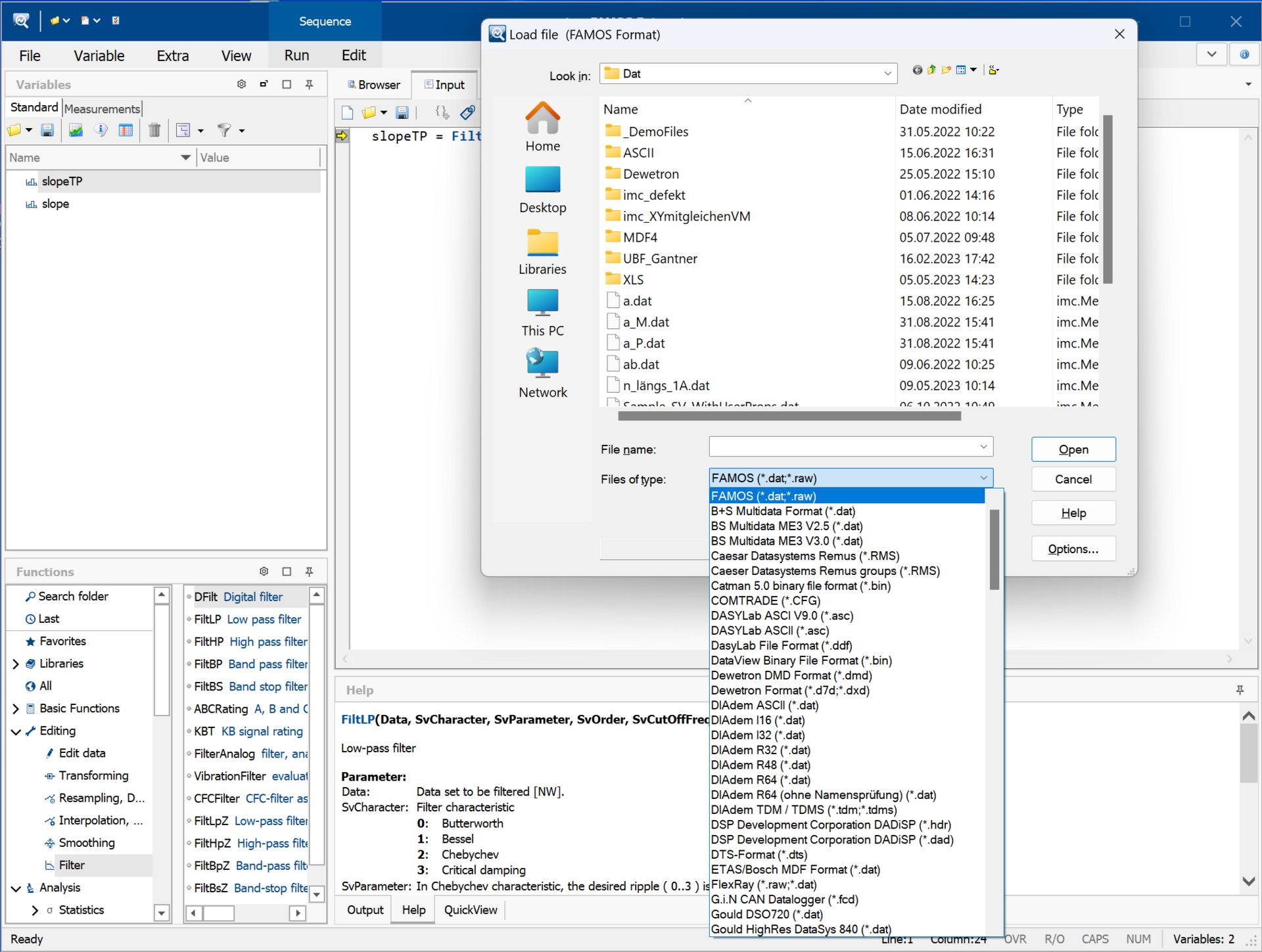This screenshot has width=1262, height=952.
Task: Open the Variable menu
Action: (x=99, y=56)
